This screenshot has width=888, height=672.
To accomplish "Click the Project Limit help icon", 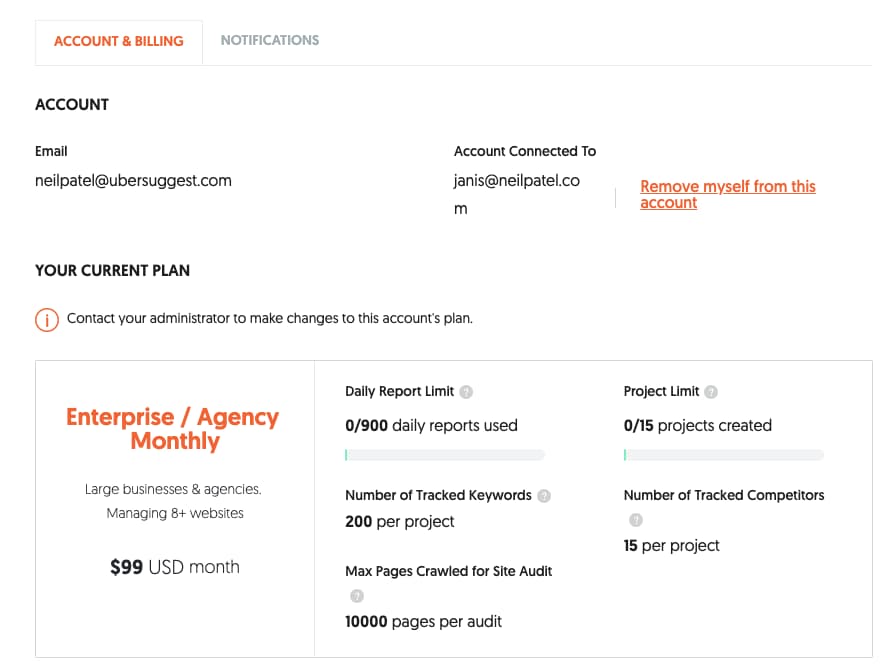I will (x=711, y=392).
